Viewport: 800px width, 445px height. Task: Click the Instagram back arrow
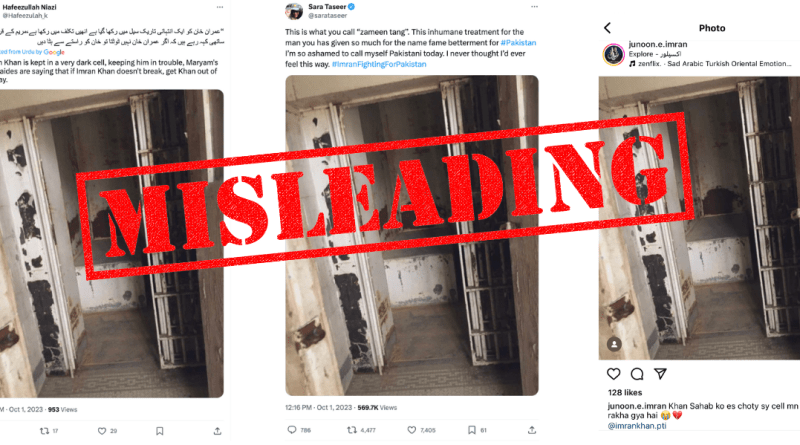pyautogui.click(x=607, y=28)
